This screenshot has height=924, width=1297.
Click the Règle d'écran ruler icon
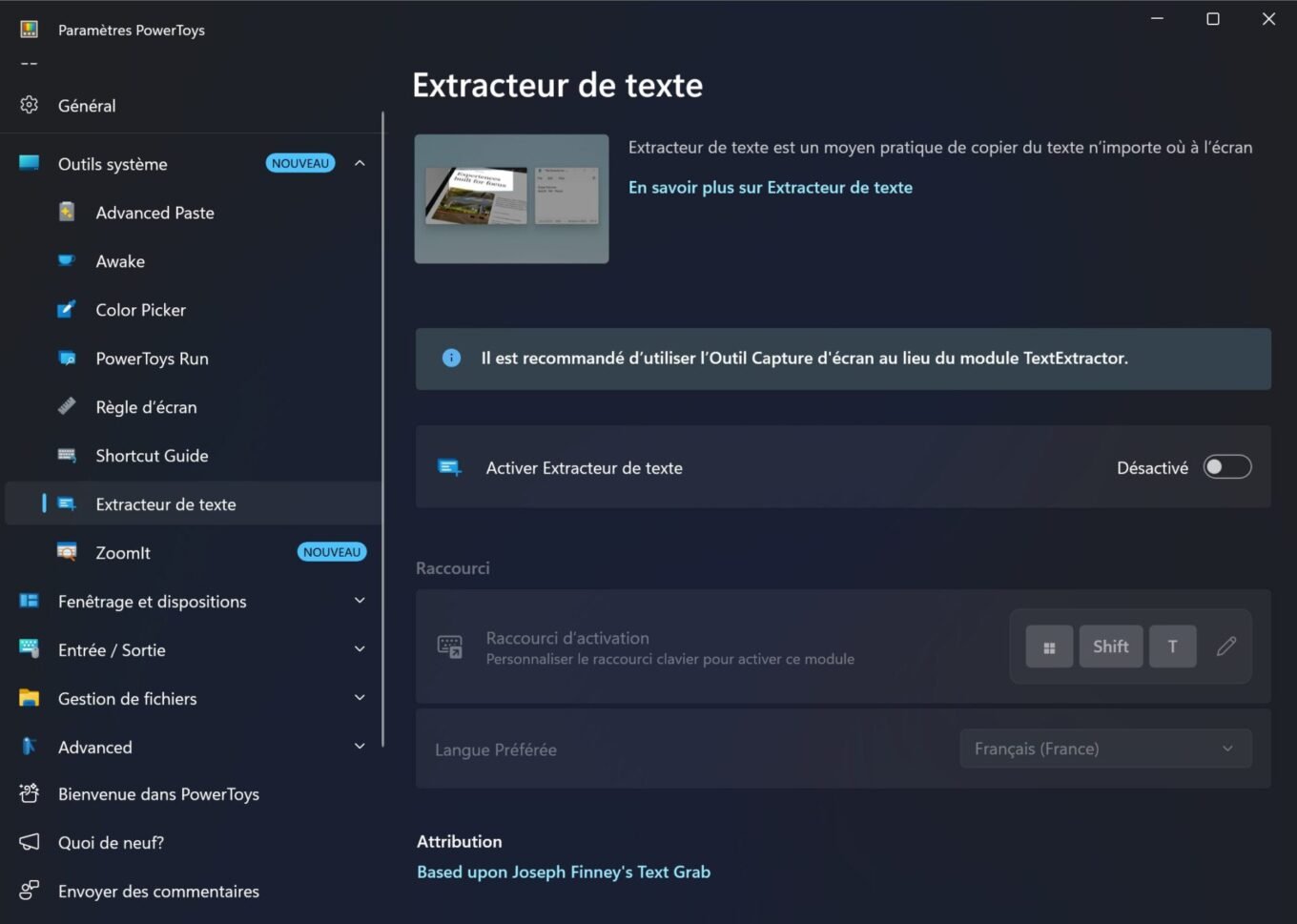point(67,406)
